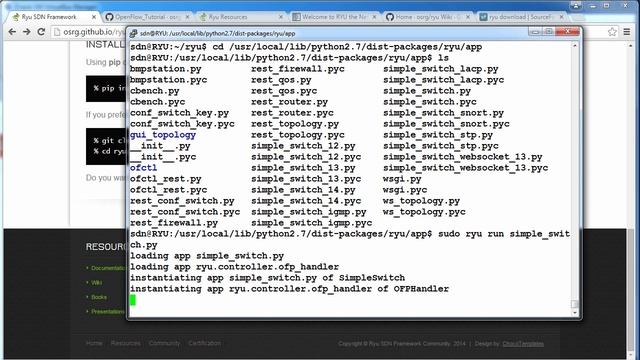Open the Documentation link in Resources
This screenshot has width=640, height=360.
click(x=108, y=268)
